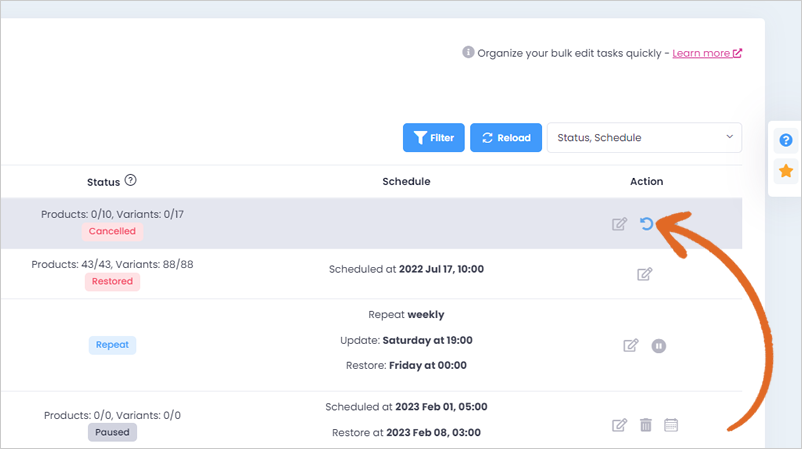Viewport: 802px width, 449px height.
Task: Open the Filter button
Action: tap(434, 138)
